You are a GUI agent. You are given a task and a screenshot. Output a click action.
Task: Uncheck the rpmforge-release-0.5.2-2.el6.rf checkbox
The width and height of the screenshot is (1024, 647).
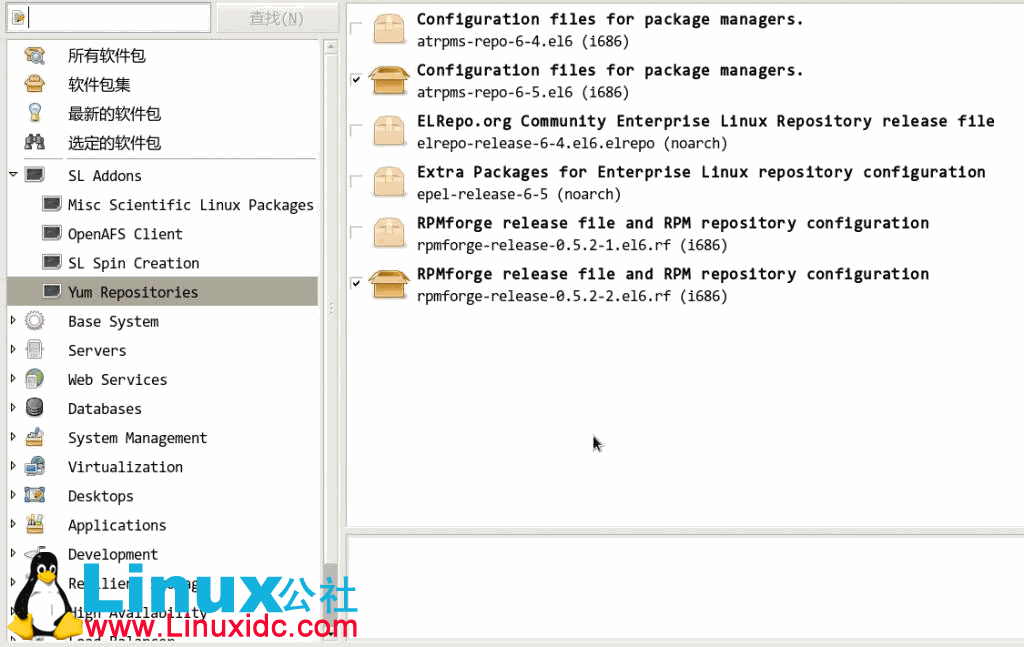pos(357,284)
